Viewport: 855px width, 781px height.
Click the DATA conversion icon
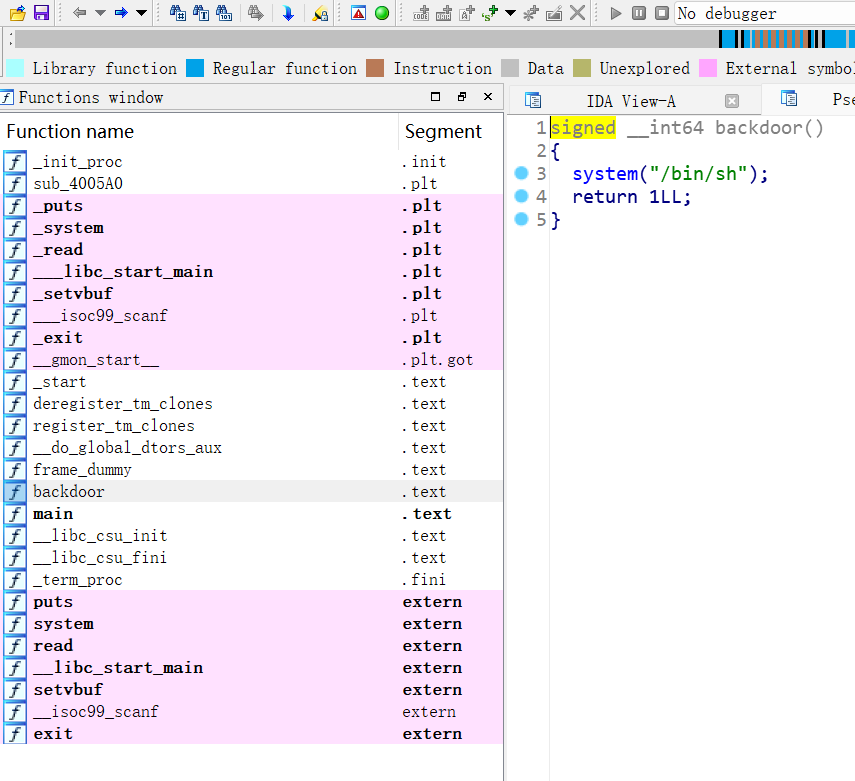pos(444,13)
